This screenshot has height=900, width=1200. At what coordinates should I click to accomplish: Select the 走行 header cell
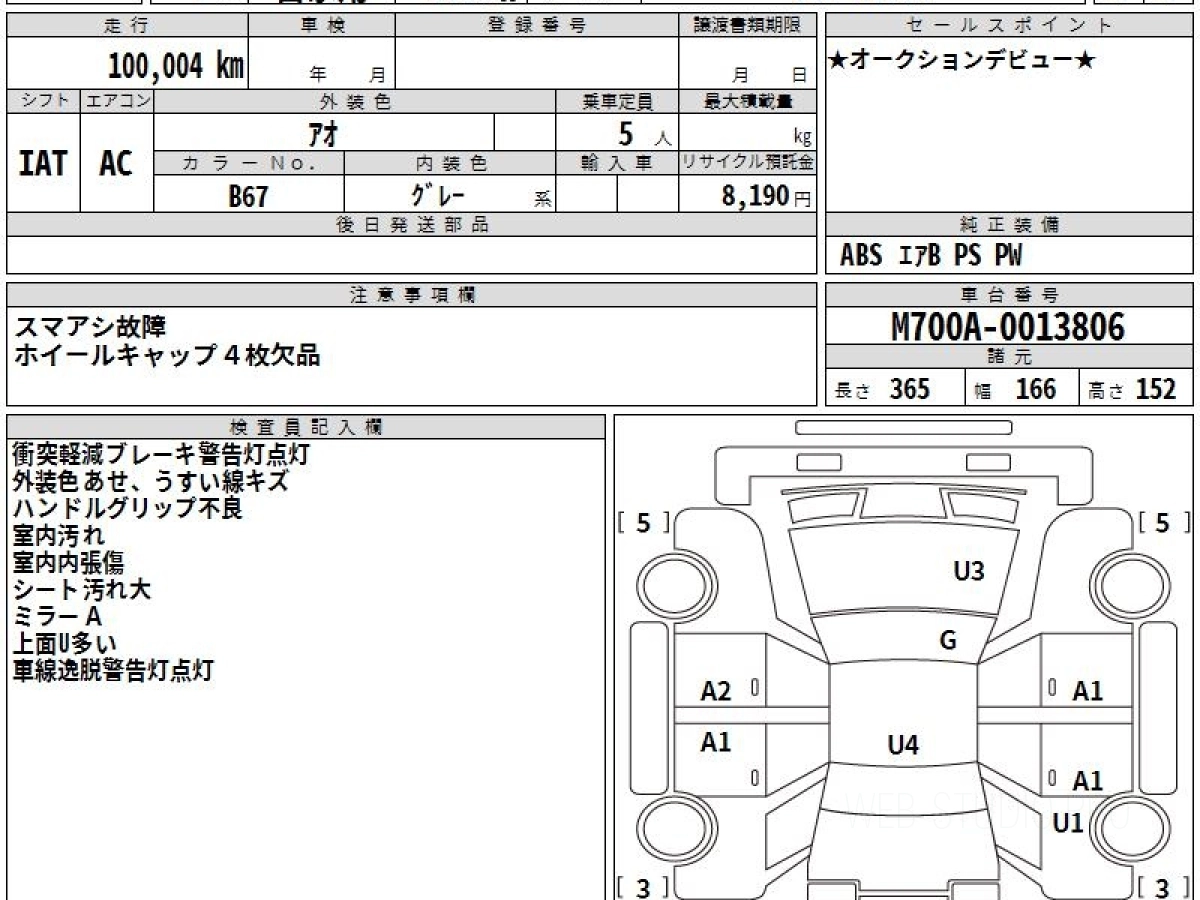[x=125, y=26]
